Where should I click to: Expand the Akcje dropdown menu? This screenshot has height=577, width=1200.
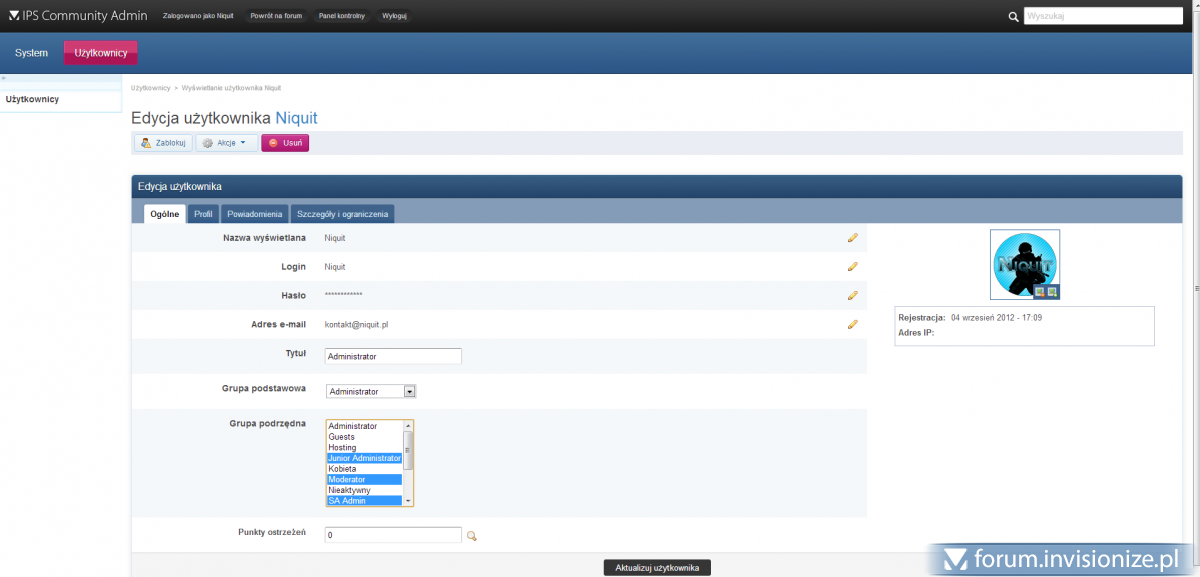click(226, 143)
